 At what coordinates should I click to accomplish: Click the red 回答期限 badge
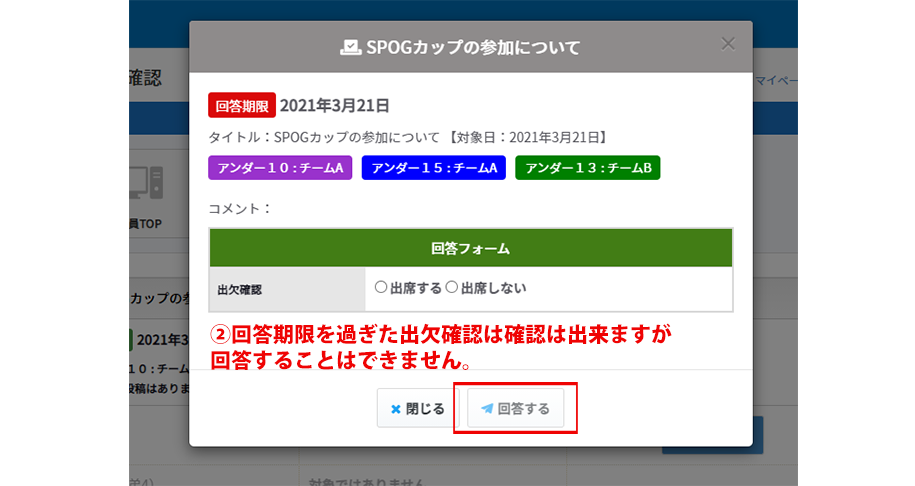241,105
